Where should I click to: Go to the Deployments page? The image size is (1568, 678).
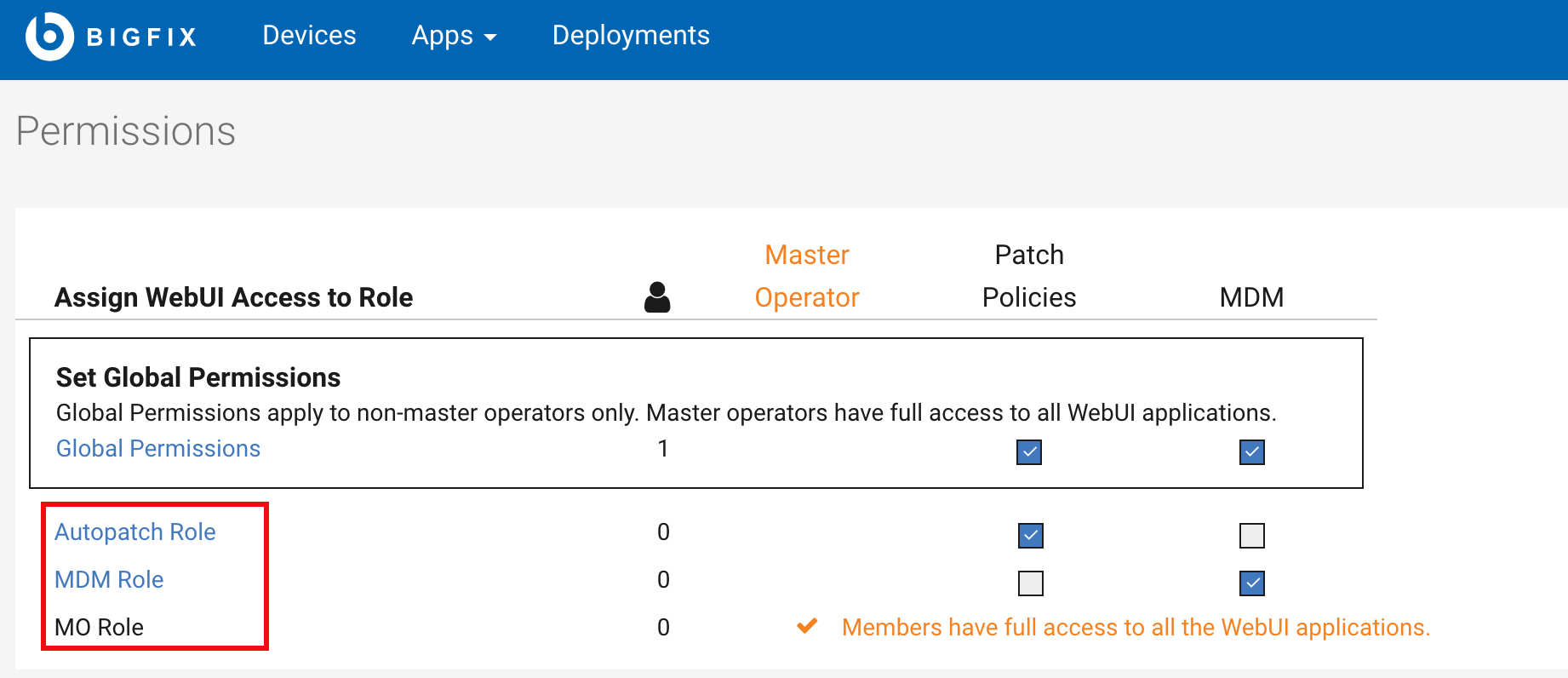tap(631, 36)
